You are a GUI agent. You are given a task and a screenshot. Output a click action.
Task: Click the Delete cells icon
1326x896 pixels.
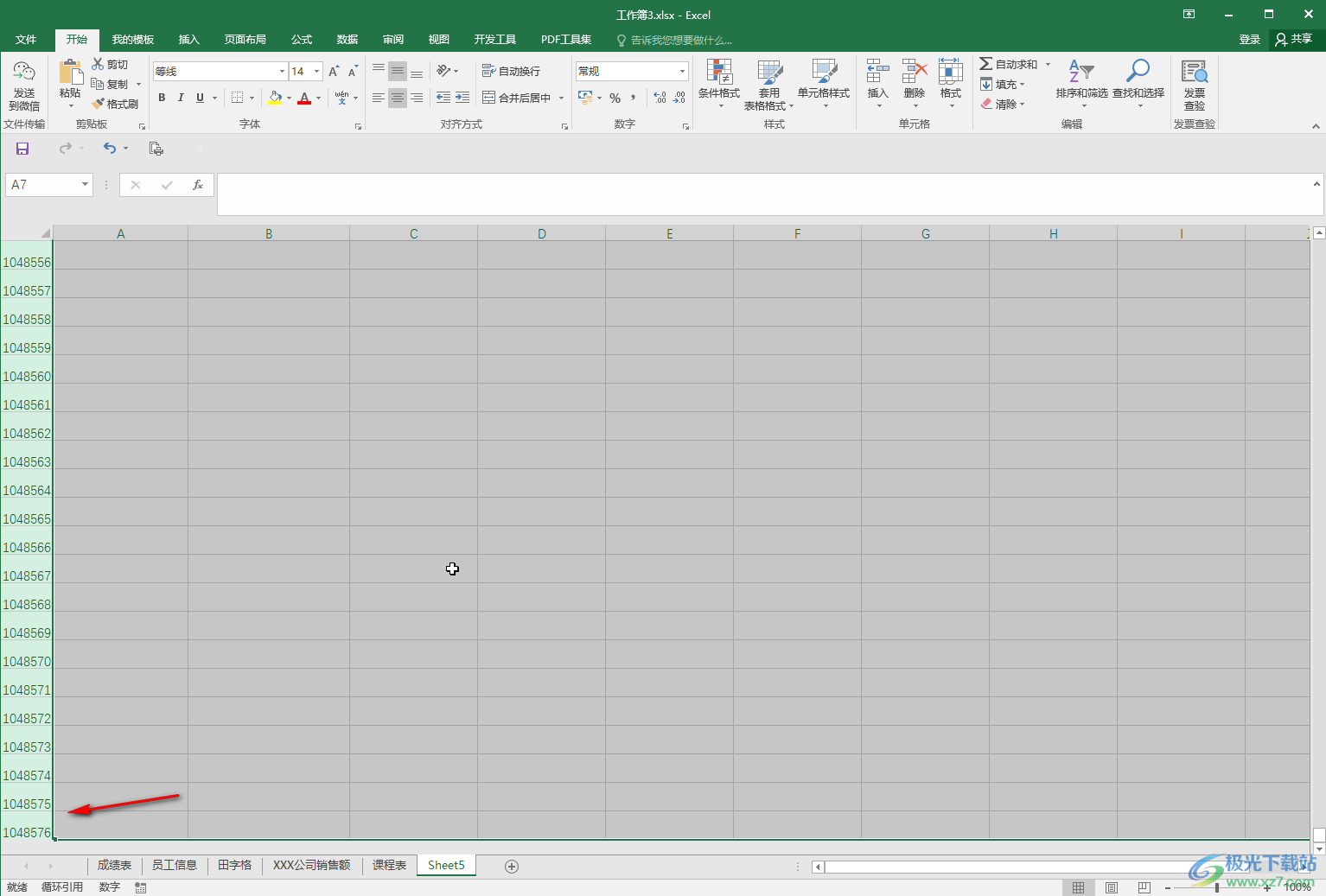(x=915, y=72)
